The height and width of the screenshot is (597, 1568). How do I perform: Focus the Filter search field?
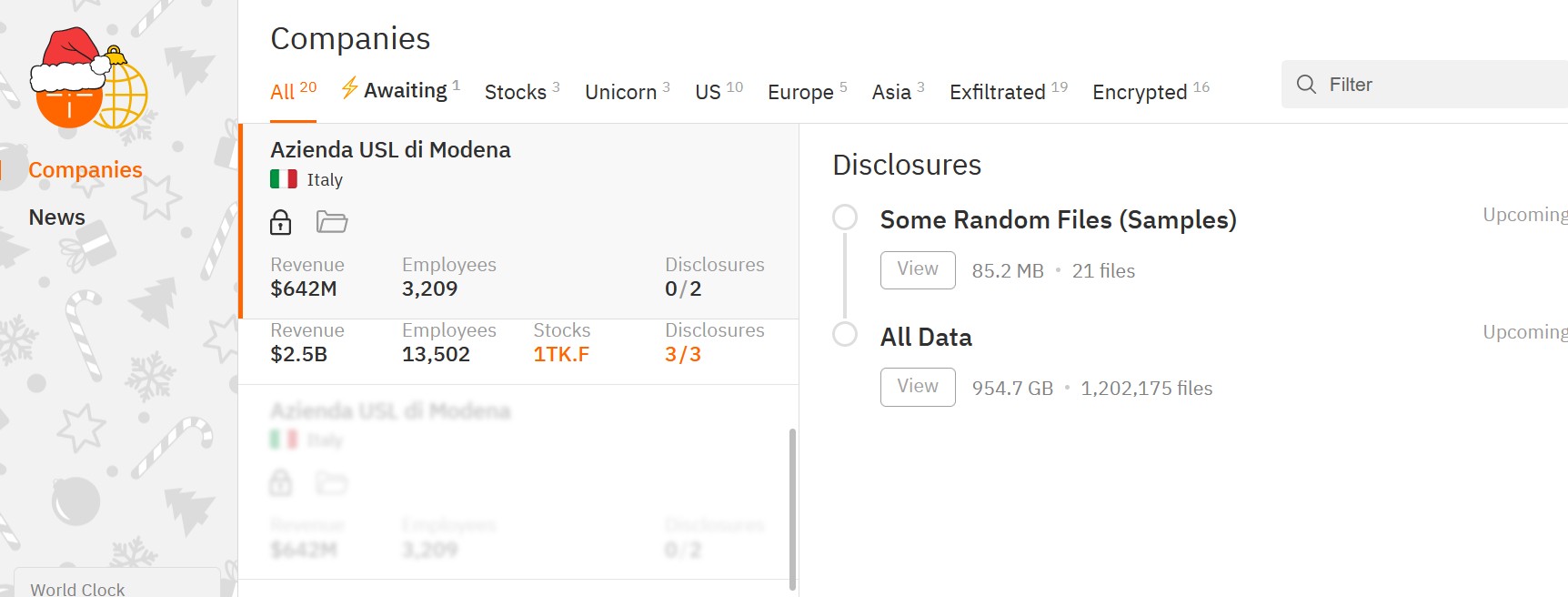[x=1437, y=85]
